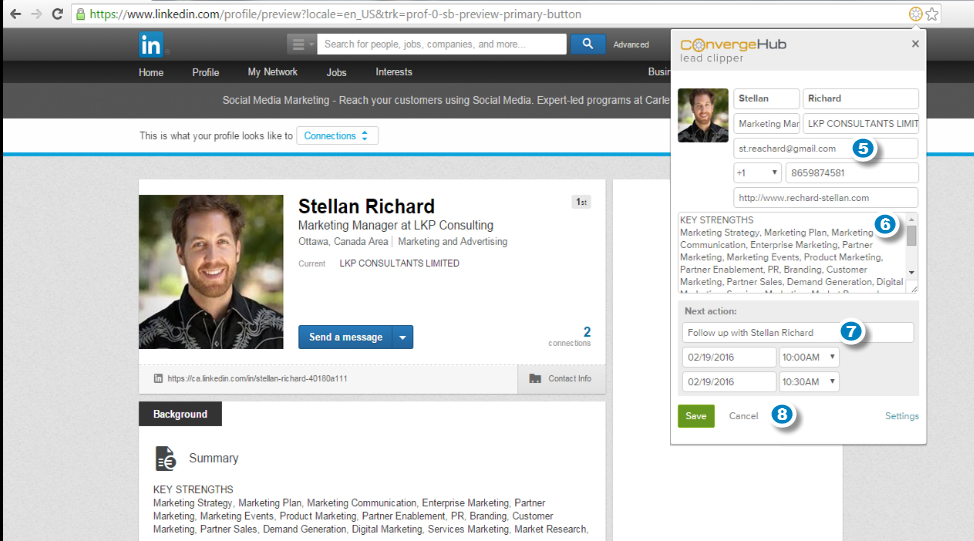
Task: Click Stellan Richard's large profile photo
Action: [x=211, y=272]
